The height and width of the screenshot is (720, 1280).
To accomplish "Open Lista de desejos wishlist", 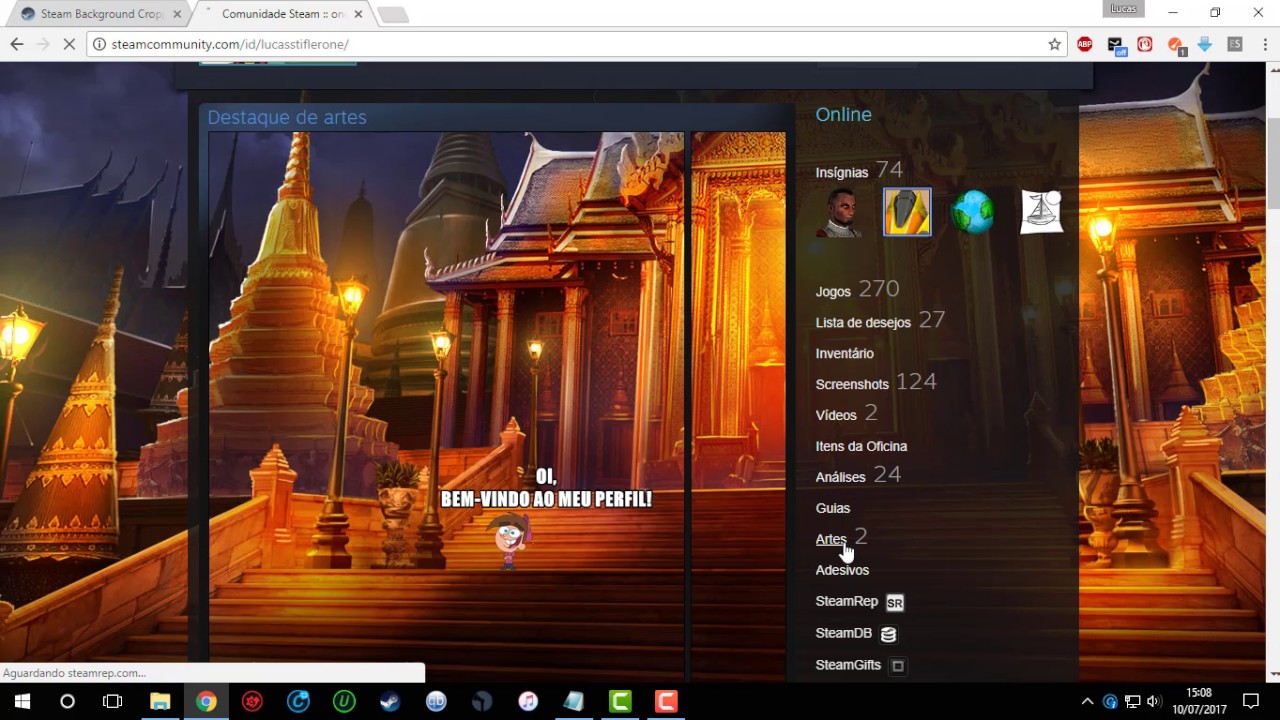I will tap(863, 322).
